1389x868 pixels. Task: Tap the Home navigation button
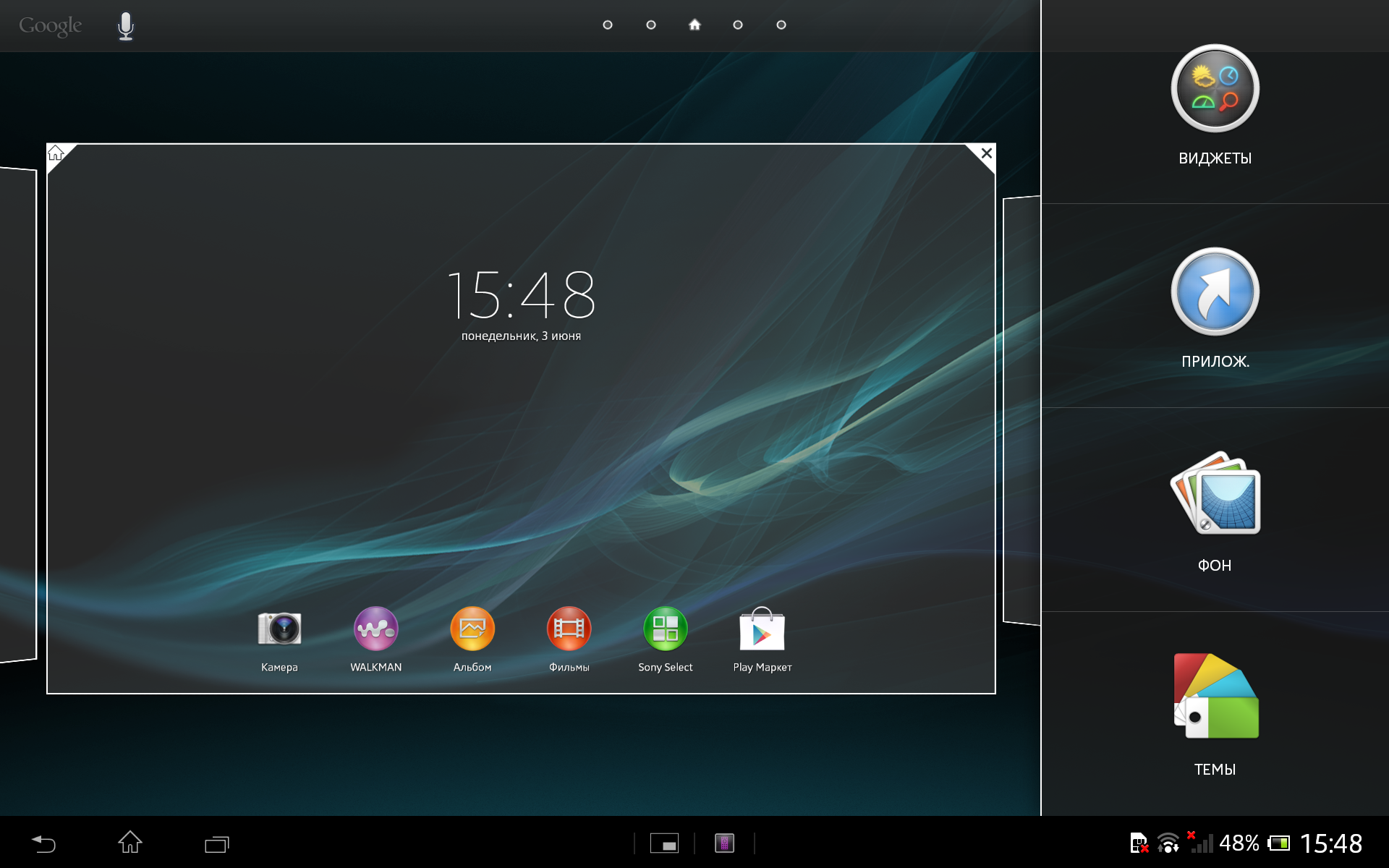coord(130,842)
